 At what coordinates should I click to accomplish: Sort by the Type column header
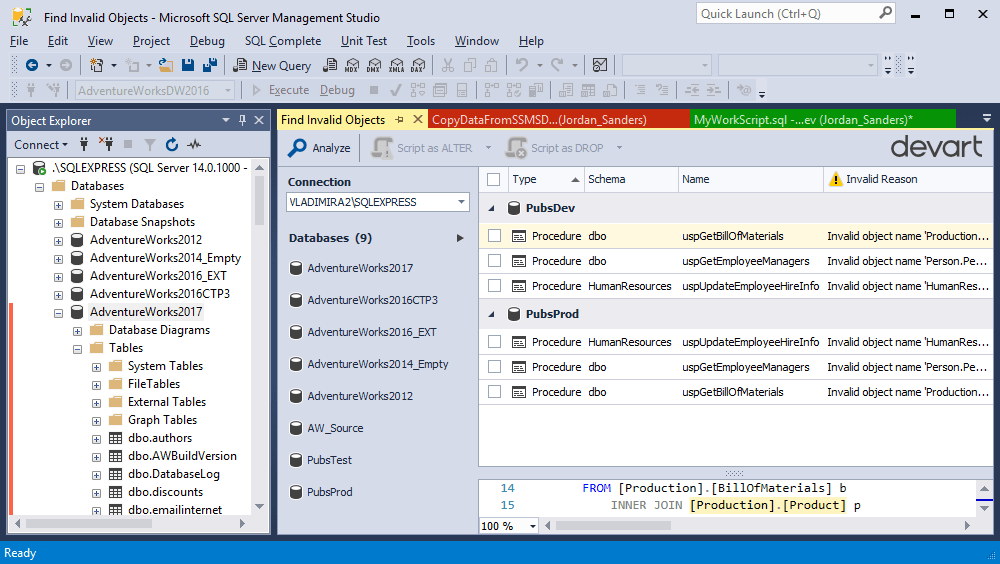point(545,179)
